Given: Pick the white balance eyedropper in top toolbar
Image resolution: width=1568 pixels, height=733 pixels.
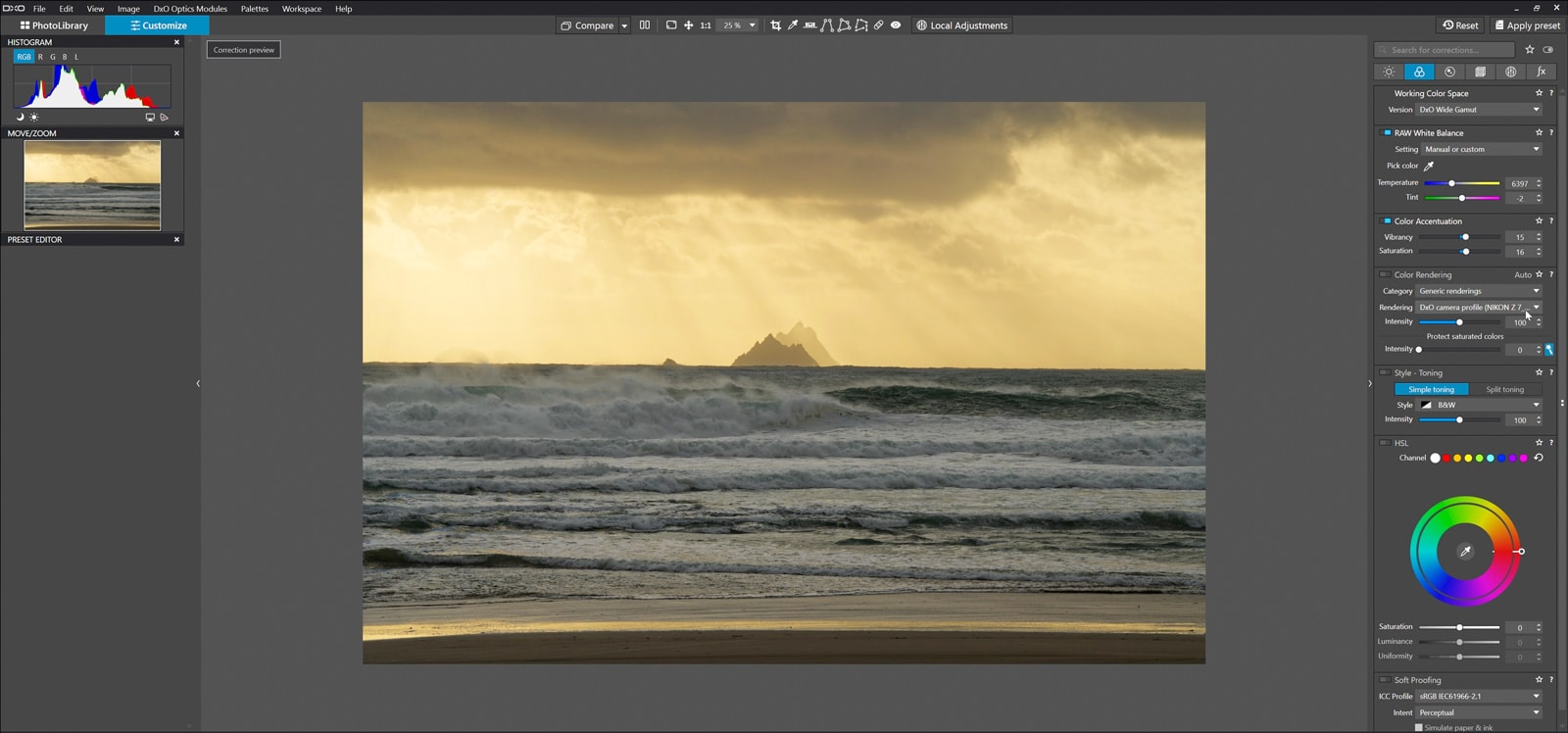Looking at the screenshot, I should point(793,25).
